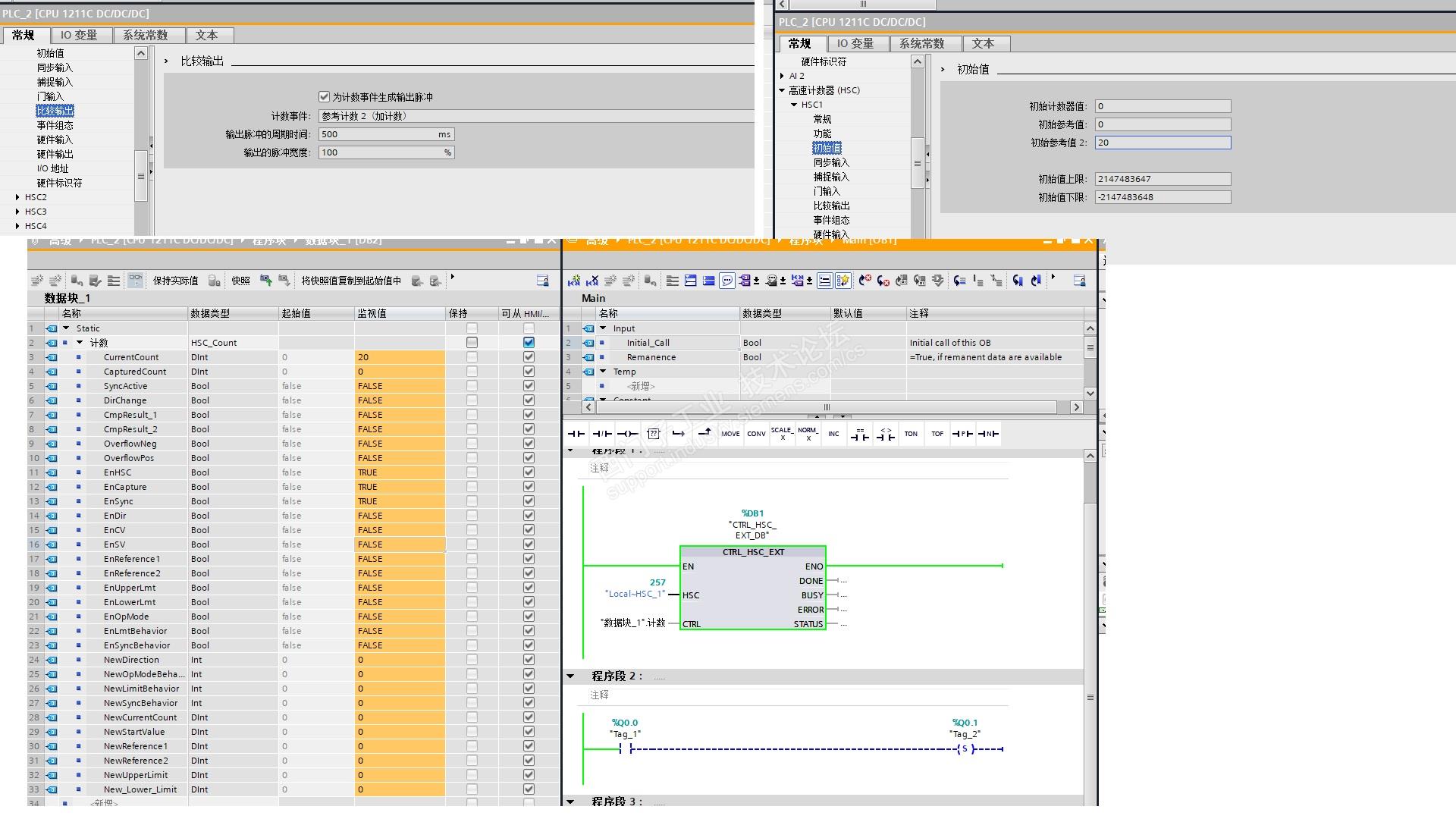1456x819 pixels.
Task: Toggle retain checkbox for 计数 row
Action: pos(472,343)
